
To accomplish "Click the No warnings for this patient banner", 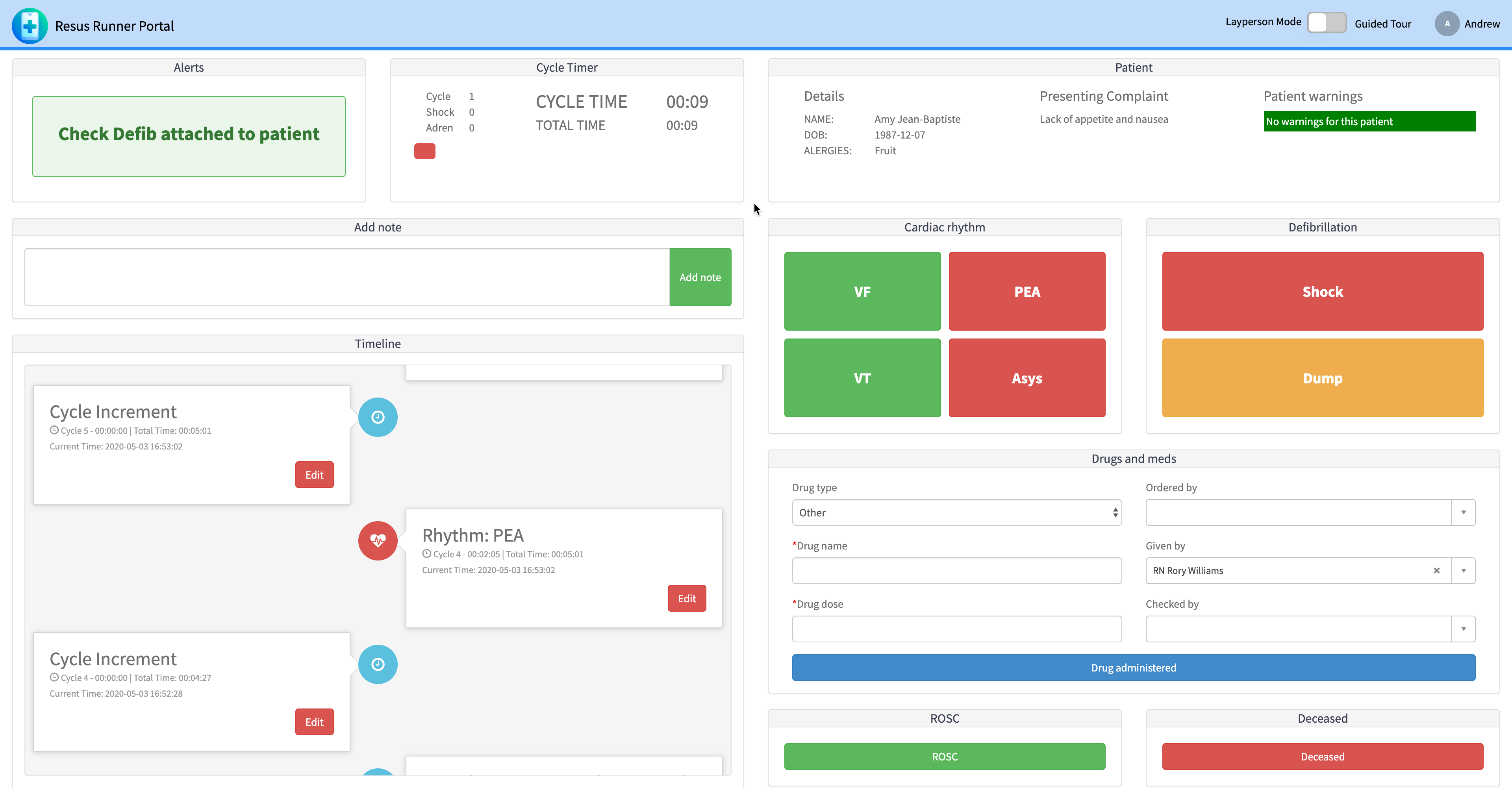I will (x=1369, y=122).
